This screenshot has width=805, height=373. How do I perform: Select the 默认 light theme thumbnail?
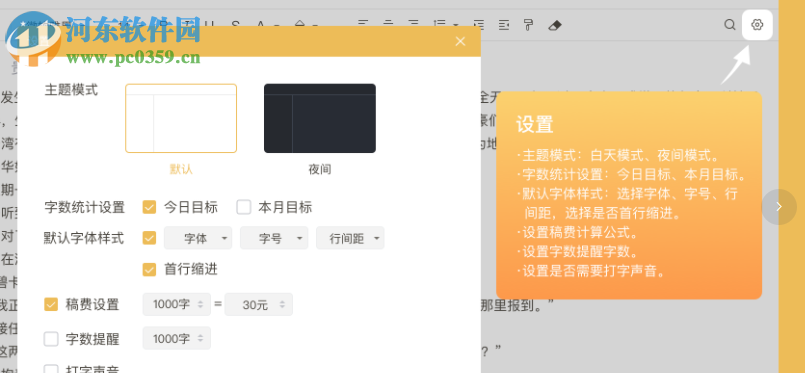(181, 118)
